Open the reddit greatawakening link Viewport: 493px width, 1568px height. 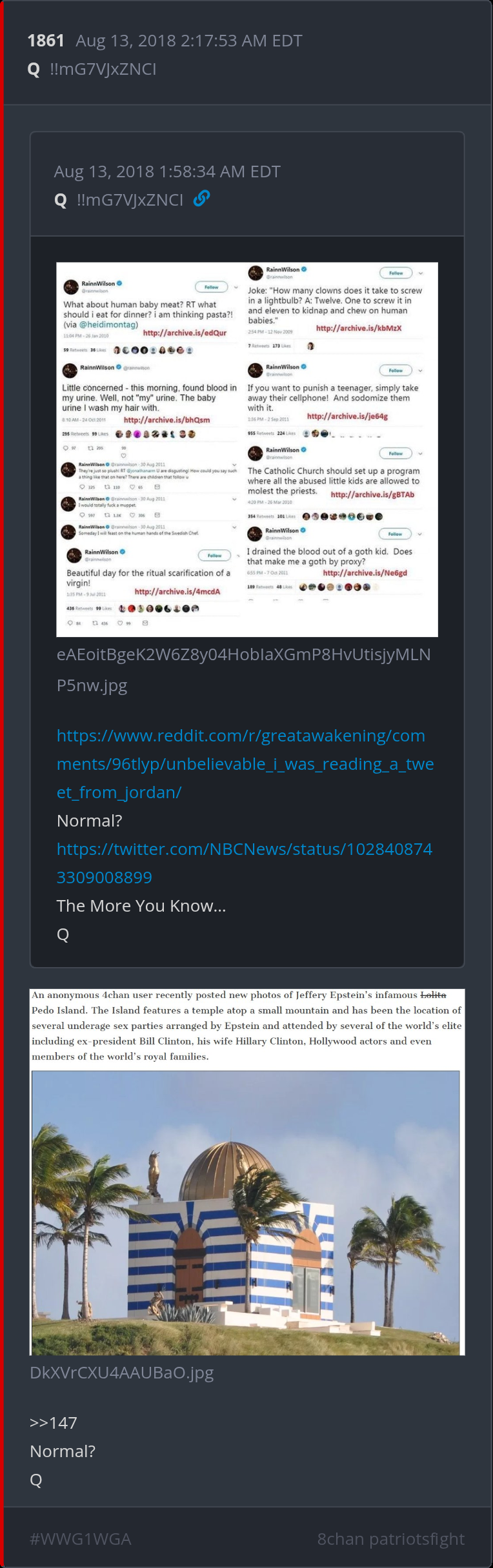245,764
